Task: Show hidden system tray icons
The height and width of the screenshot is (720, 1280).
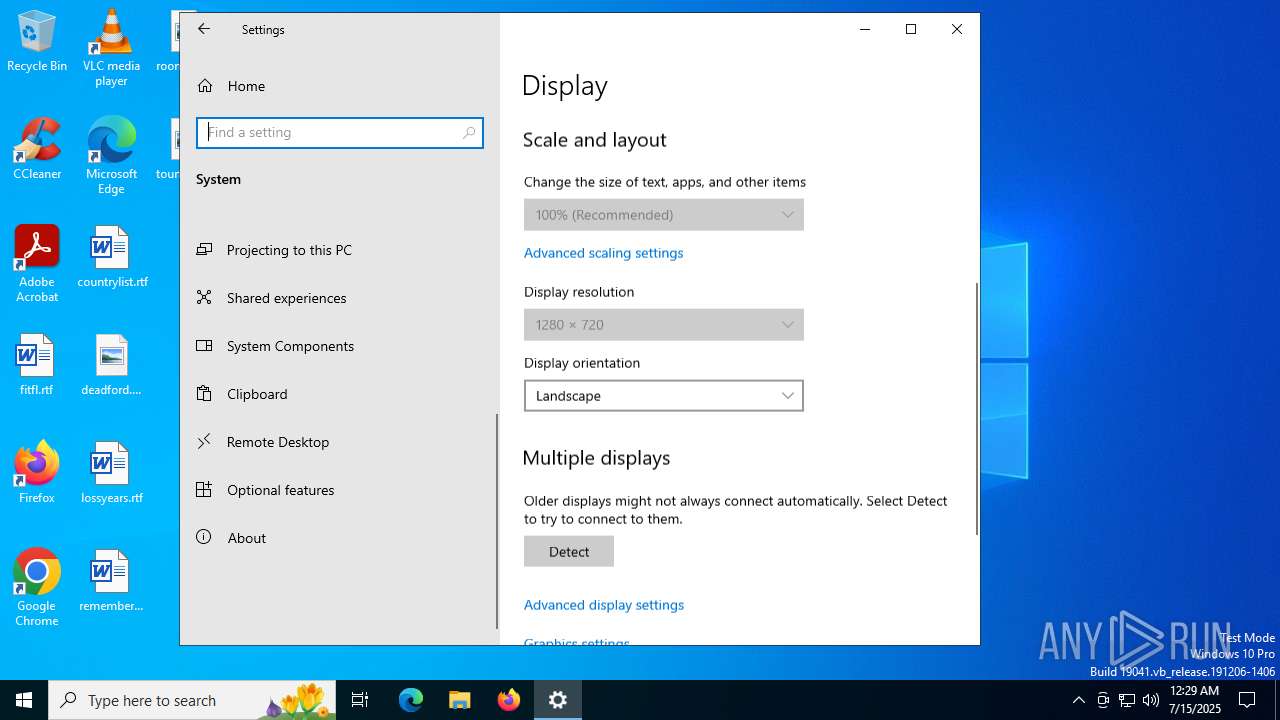Action: coord(1078,700)
